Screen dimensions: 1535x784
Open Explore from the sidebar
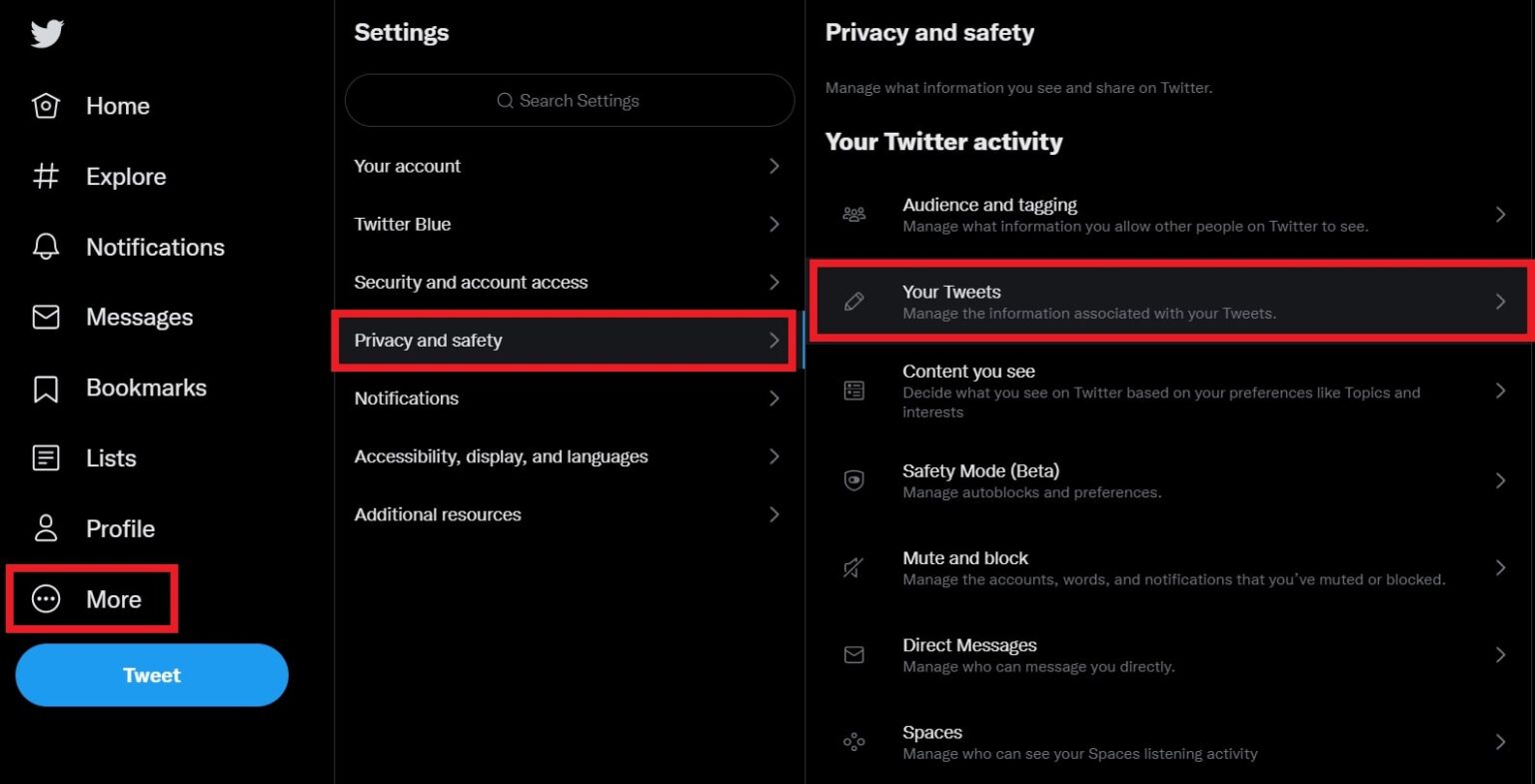[x=46, y=176]
